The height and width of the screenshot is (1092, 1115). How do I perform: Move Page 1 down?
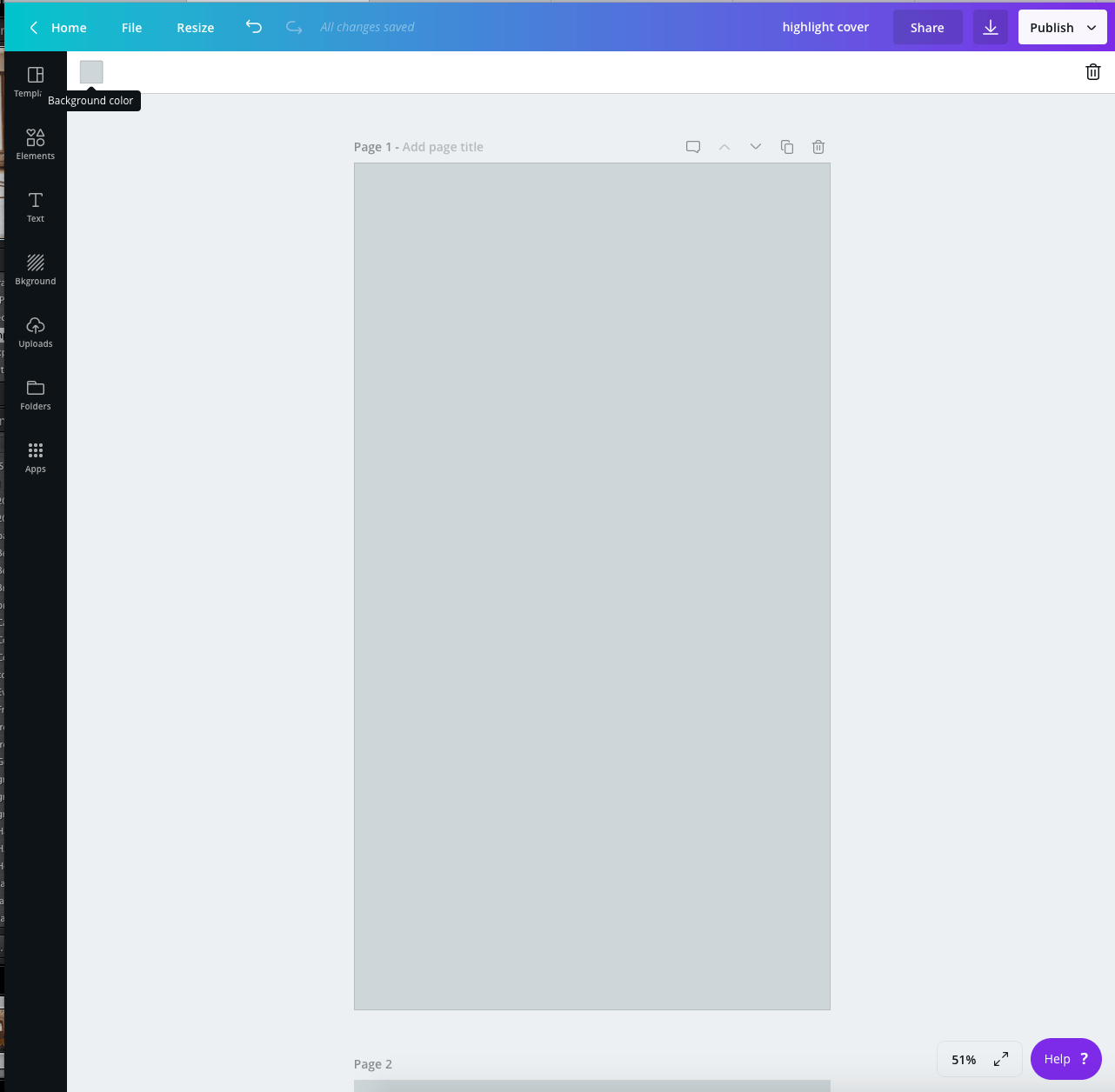point(756,147)
